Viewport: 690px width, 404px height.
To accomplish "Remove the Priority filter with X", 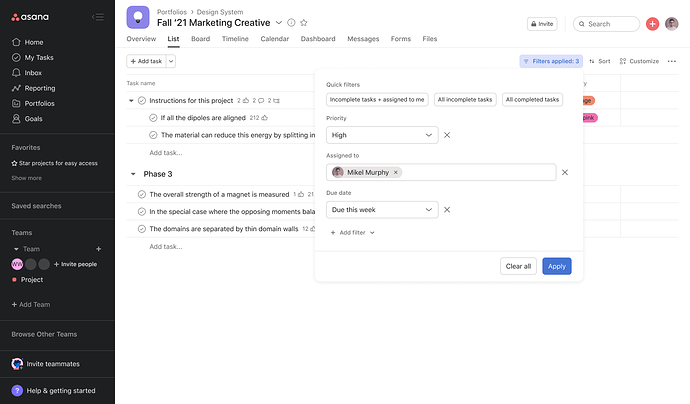I will click(447, 135).
